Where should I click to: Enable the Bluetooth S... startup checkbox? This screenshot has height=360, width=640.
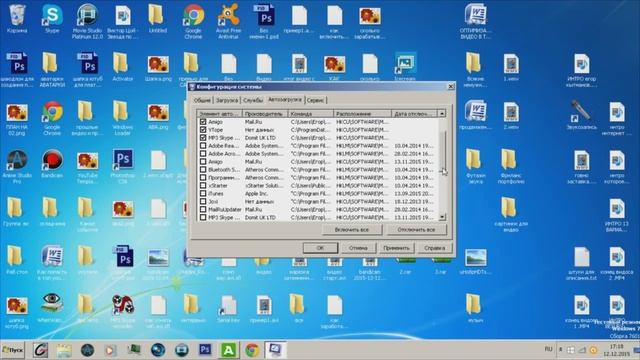click(x=203, y=169)
